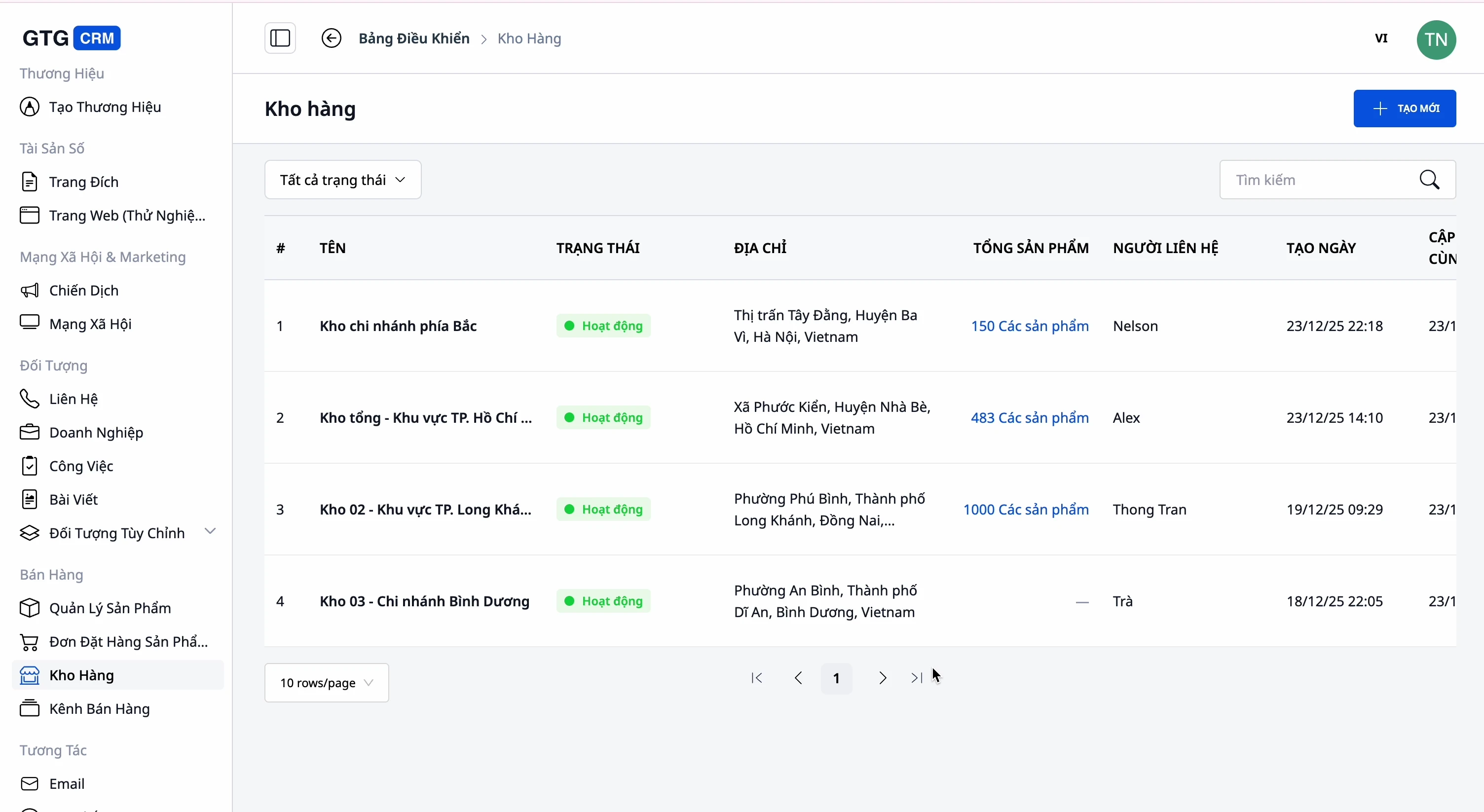This screenshot has width=1484, height=812.
Task: Focus the Tìm kiếm search field
Action: 1319,180
